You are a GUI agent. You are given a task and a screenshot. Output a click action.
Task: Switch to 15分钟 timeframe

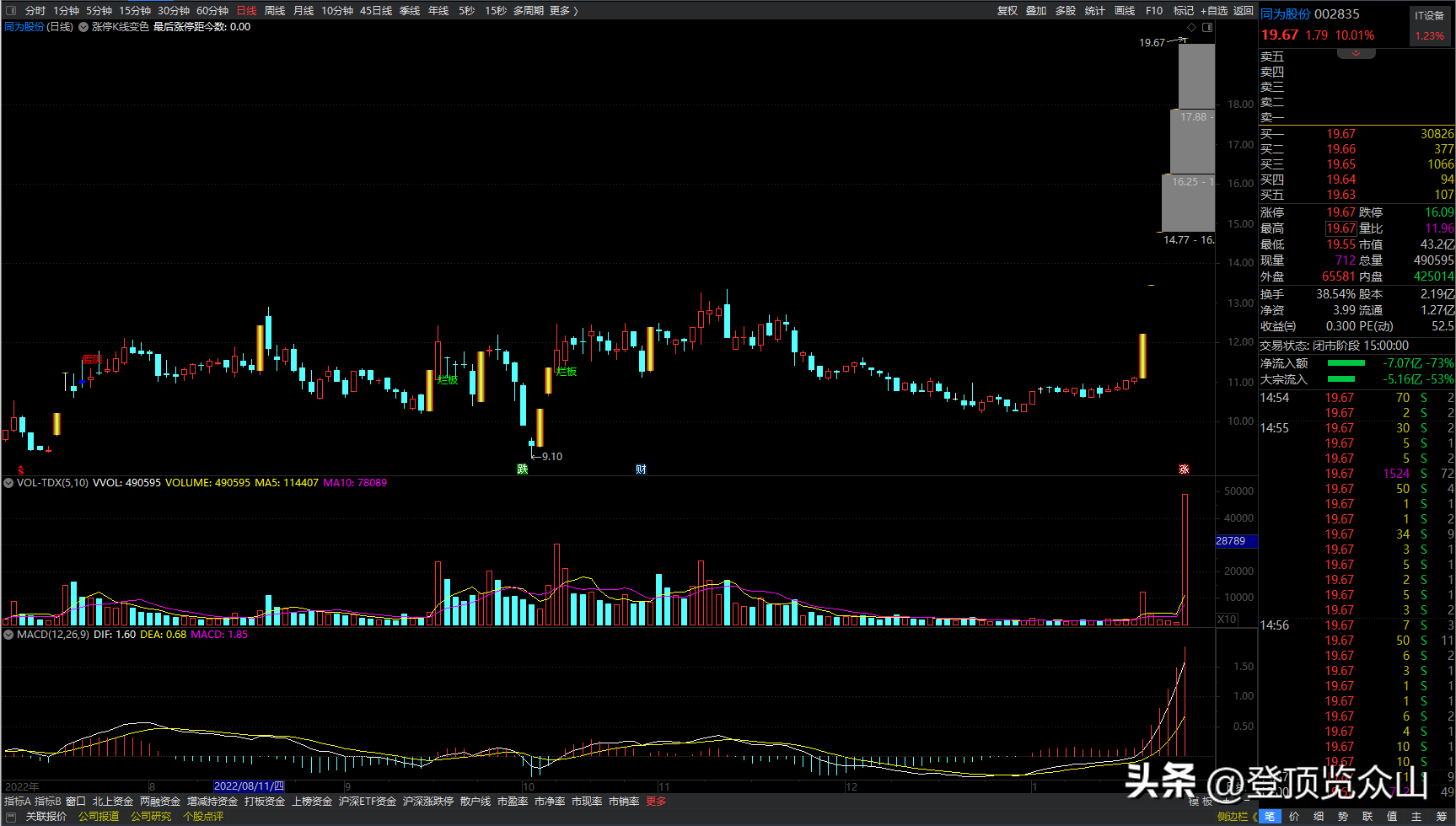(134, 11)
